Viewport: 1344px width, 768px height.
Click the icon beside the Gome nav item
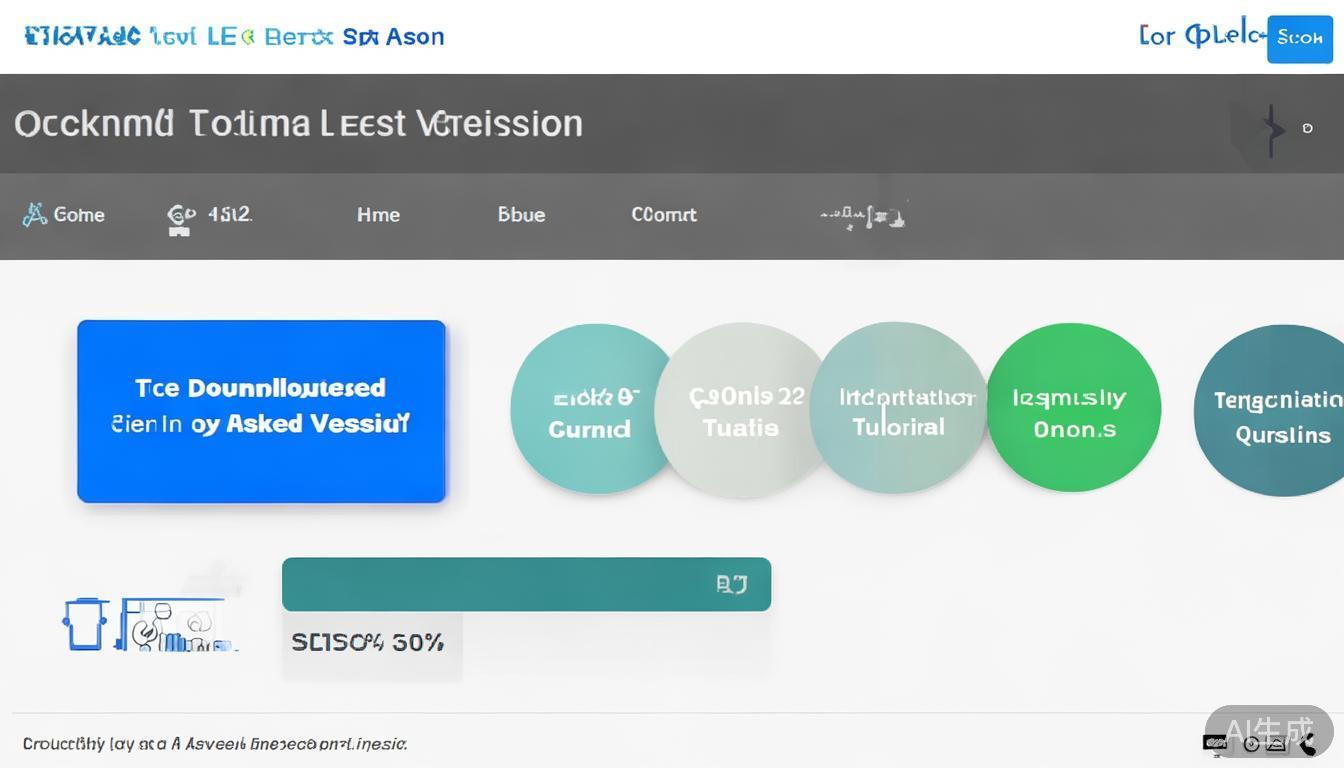(x=35, y=214)
